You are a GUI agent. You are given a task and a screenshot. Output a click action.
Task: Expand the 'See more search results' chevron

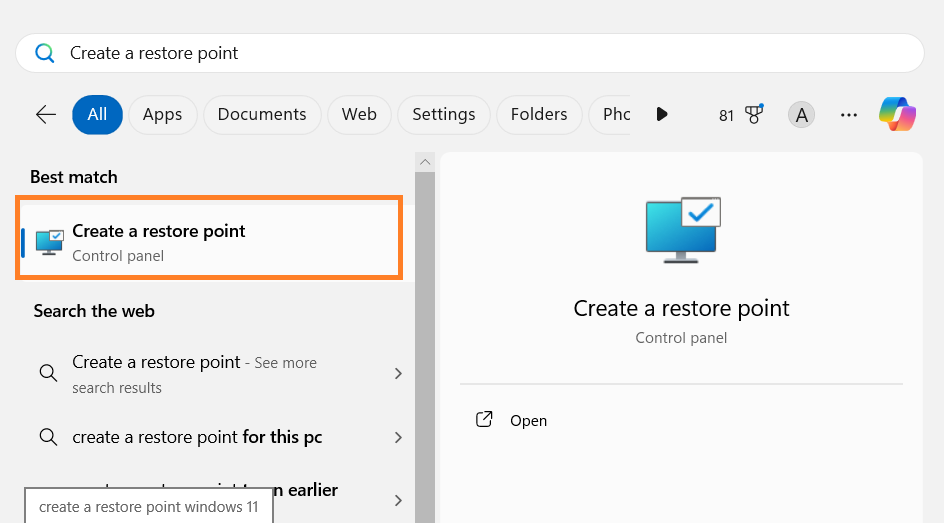tap(398, 374)
